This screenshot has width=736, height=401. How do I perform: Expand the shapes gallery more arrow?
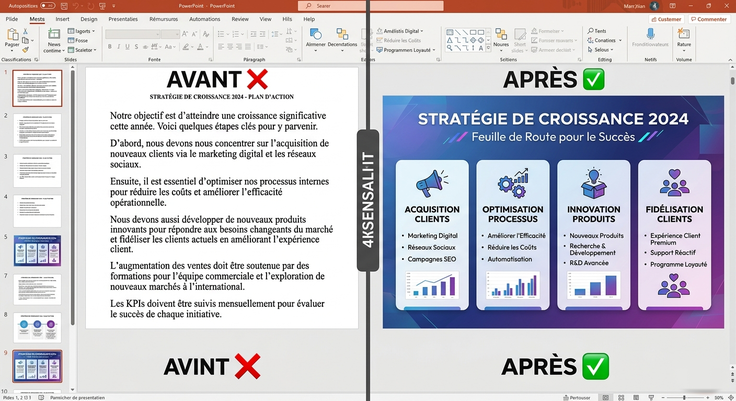(x=489, y=48)
